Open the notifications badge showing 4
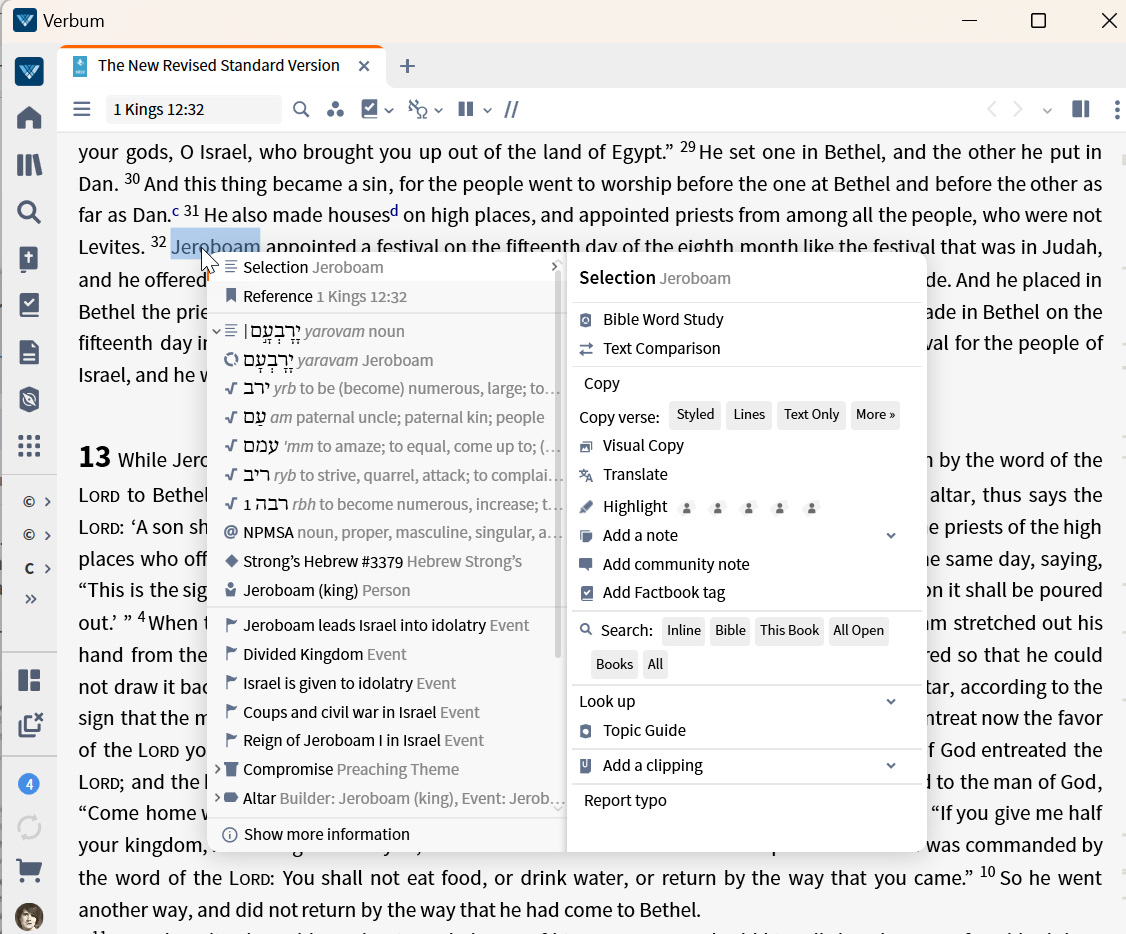The image size is (1126, 934). point(29,784)
